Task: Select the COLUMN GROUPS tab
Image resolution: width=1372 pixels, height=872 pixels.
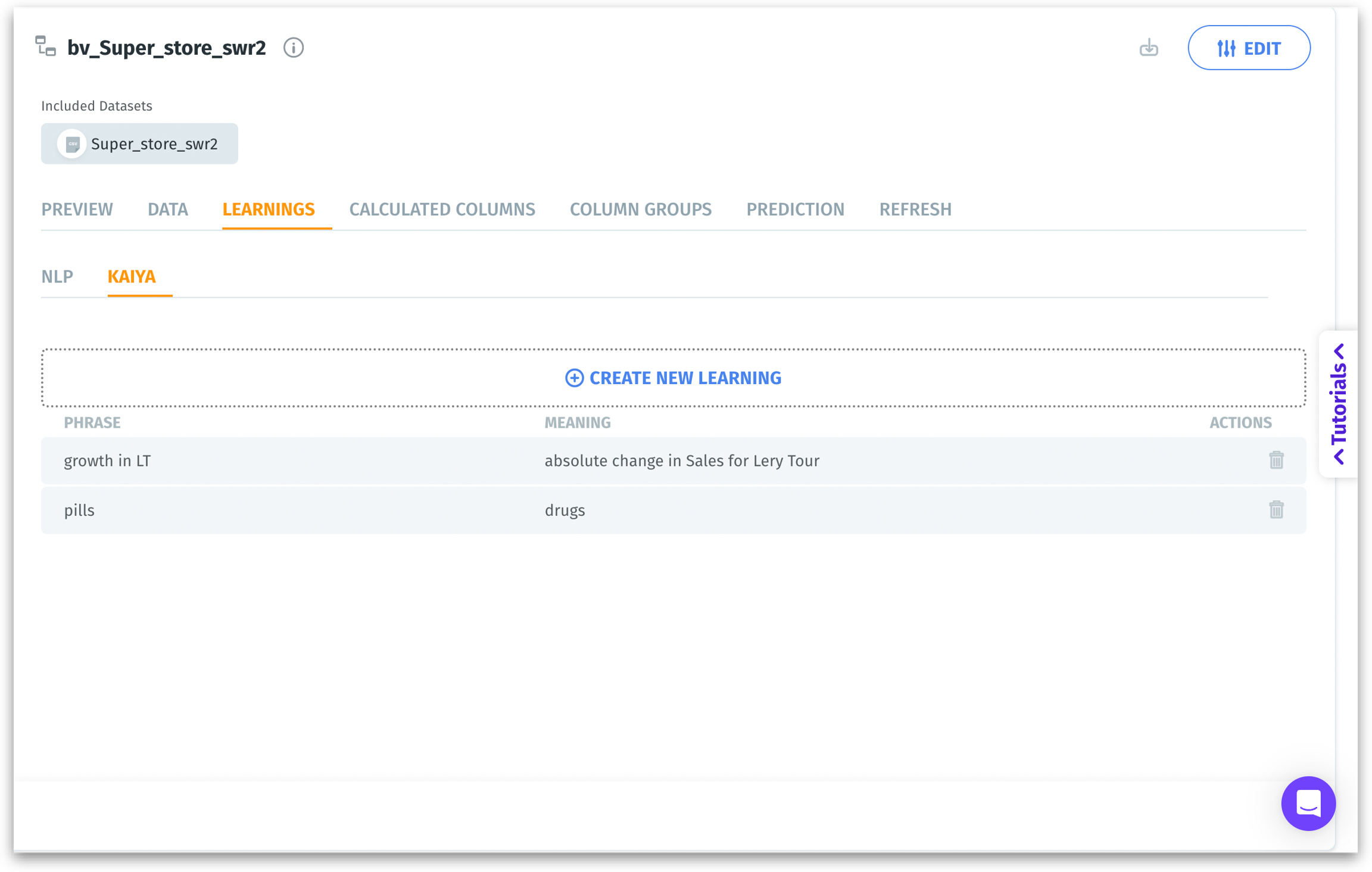Action: [640, 210]
